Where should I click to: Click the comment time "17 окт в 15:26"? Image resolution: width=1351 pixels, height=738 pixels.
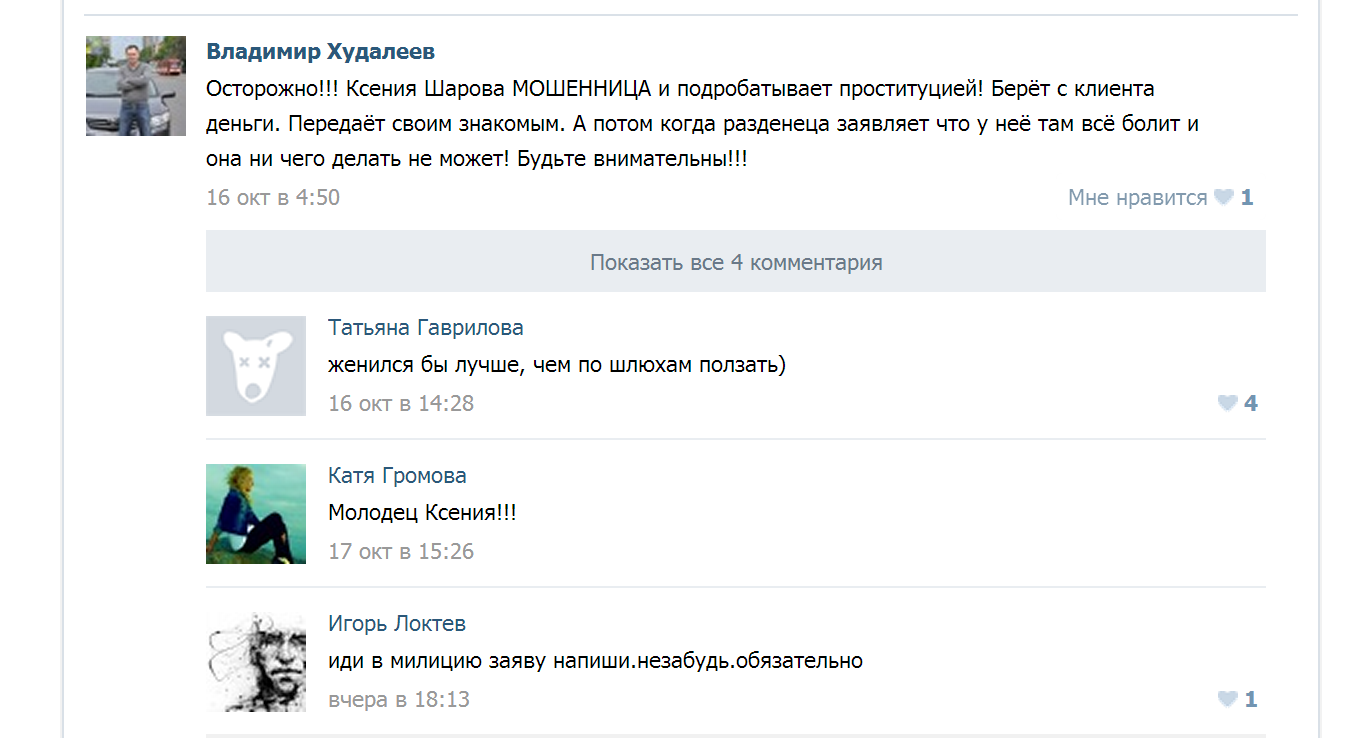coord(401,552)
